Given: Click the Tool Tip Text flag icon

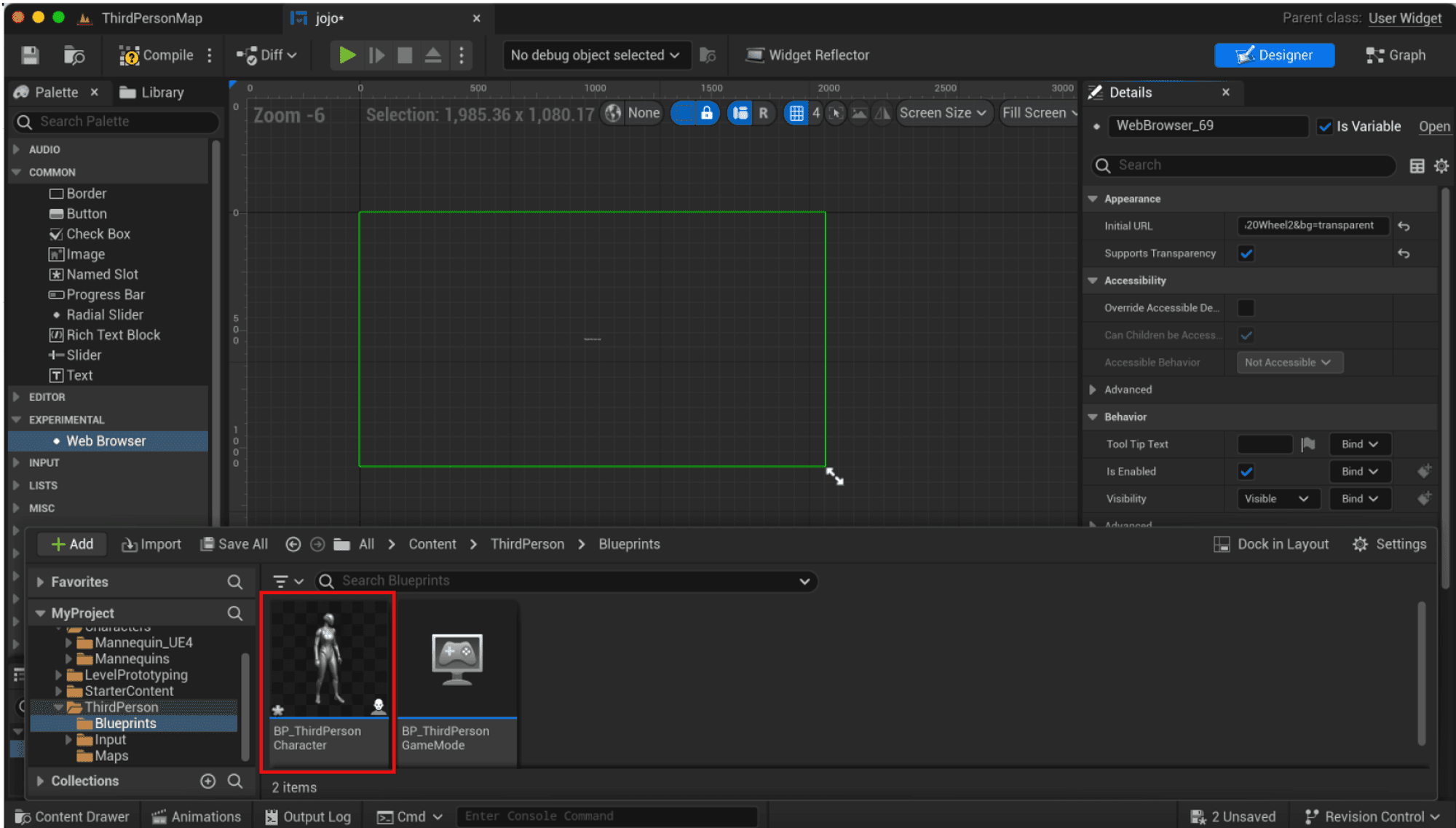Looking at the screenshot, I should [1308, 444].
